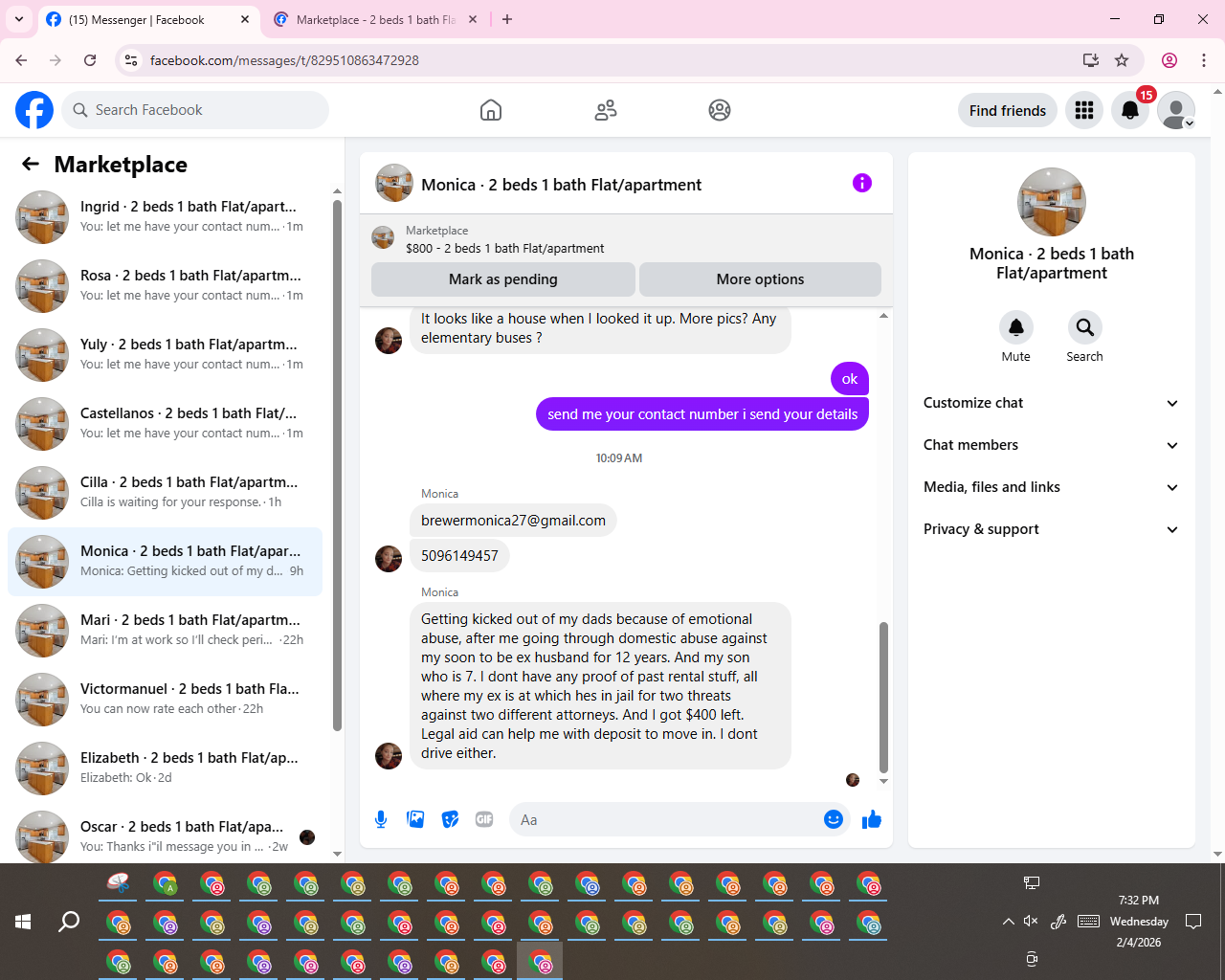The image size is (1225, 980).
Task: Click the Search Facebook field
Action: [x=195, y=110]
